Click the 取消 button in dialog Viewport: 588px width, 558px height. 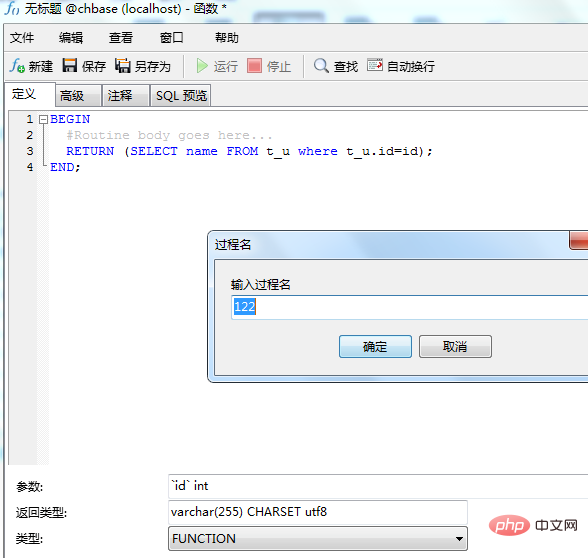tap(455, 346)
